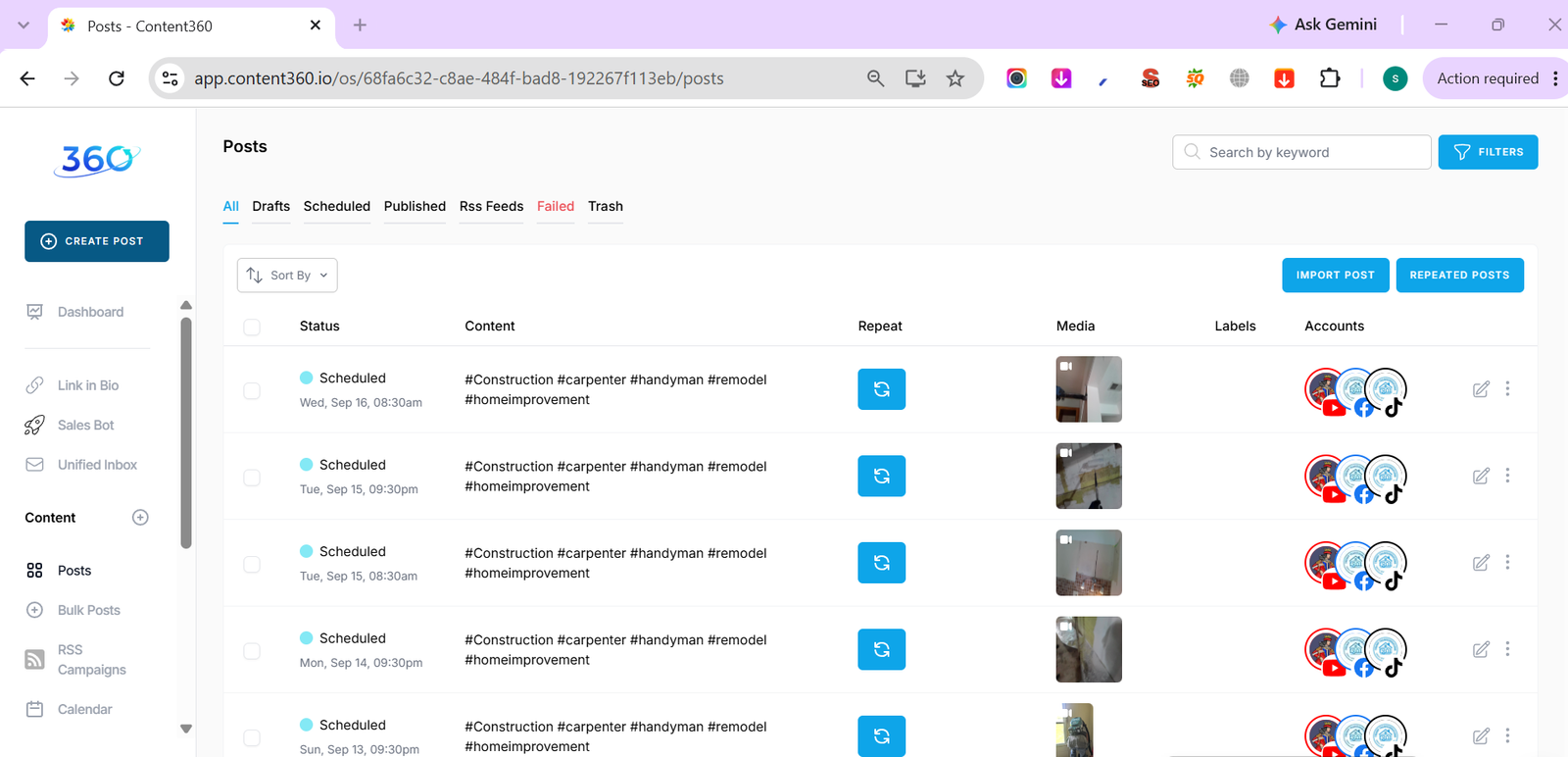Viewport: 1568px width, 757px height.
Task: Add new content with plus icon beside Content
Action: tap(140, 518)
